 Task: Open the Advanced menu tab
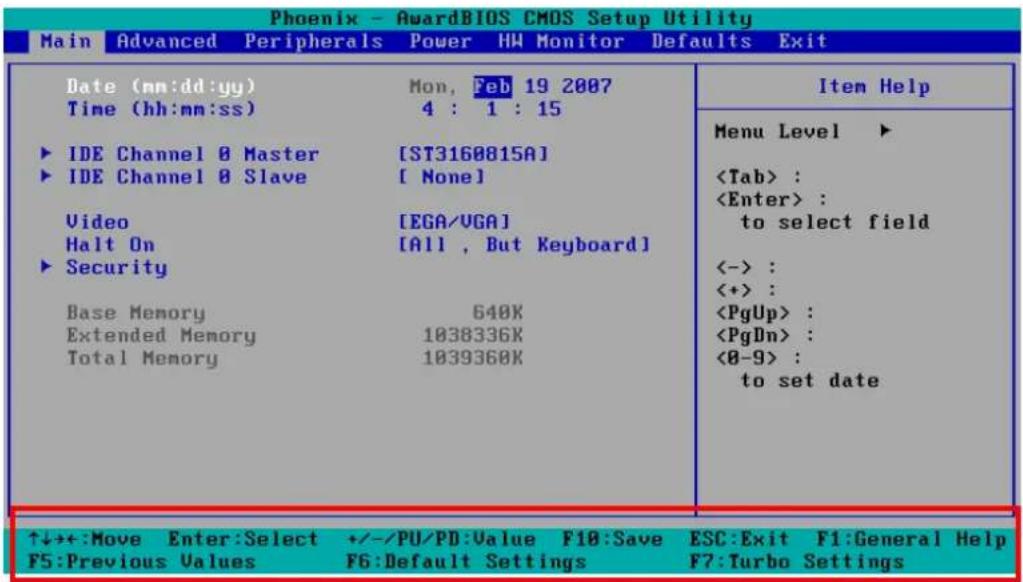click(167, 42)
